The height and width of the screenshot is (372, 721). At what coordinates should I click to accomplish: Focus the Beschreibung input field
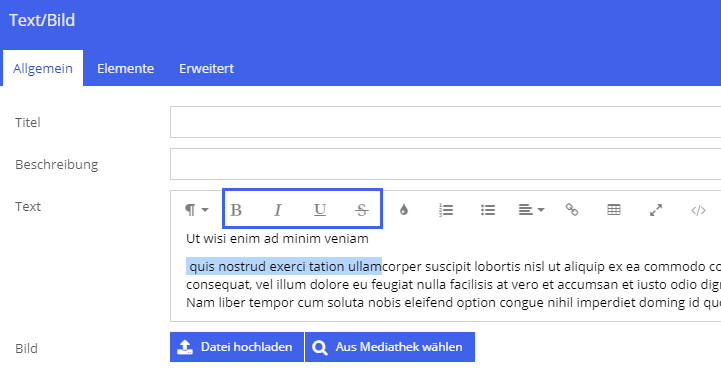446,164
